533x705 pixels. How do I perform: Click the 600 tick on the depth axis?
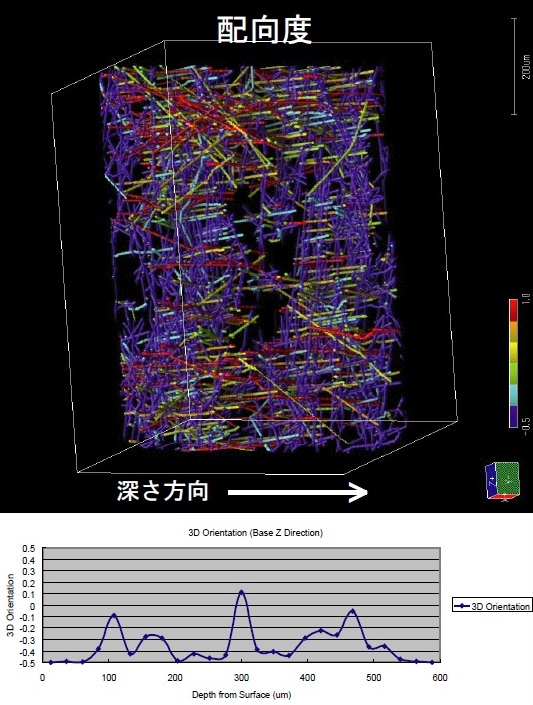[440, 678]
